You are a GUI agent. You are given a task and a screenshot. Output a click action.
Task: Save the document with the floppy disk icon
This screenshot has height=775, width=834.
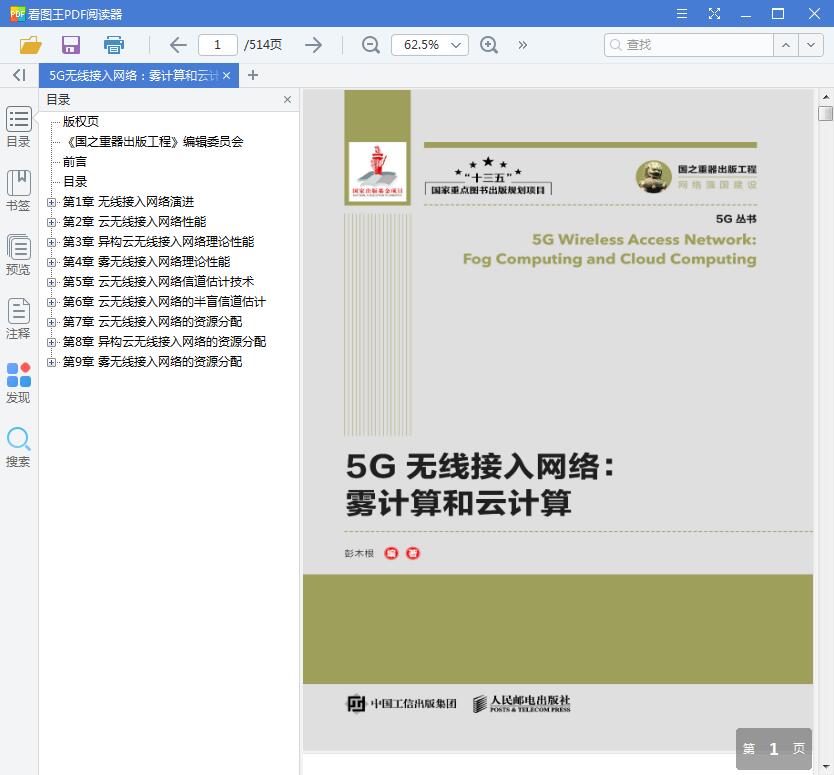pyautogui.click(x=71, y=45)
